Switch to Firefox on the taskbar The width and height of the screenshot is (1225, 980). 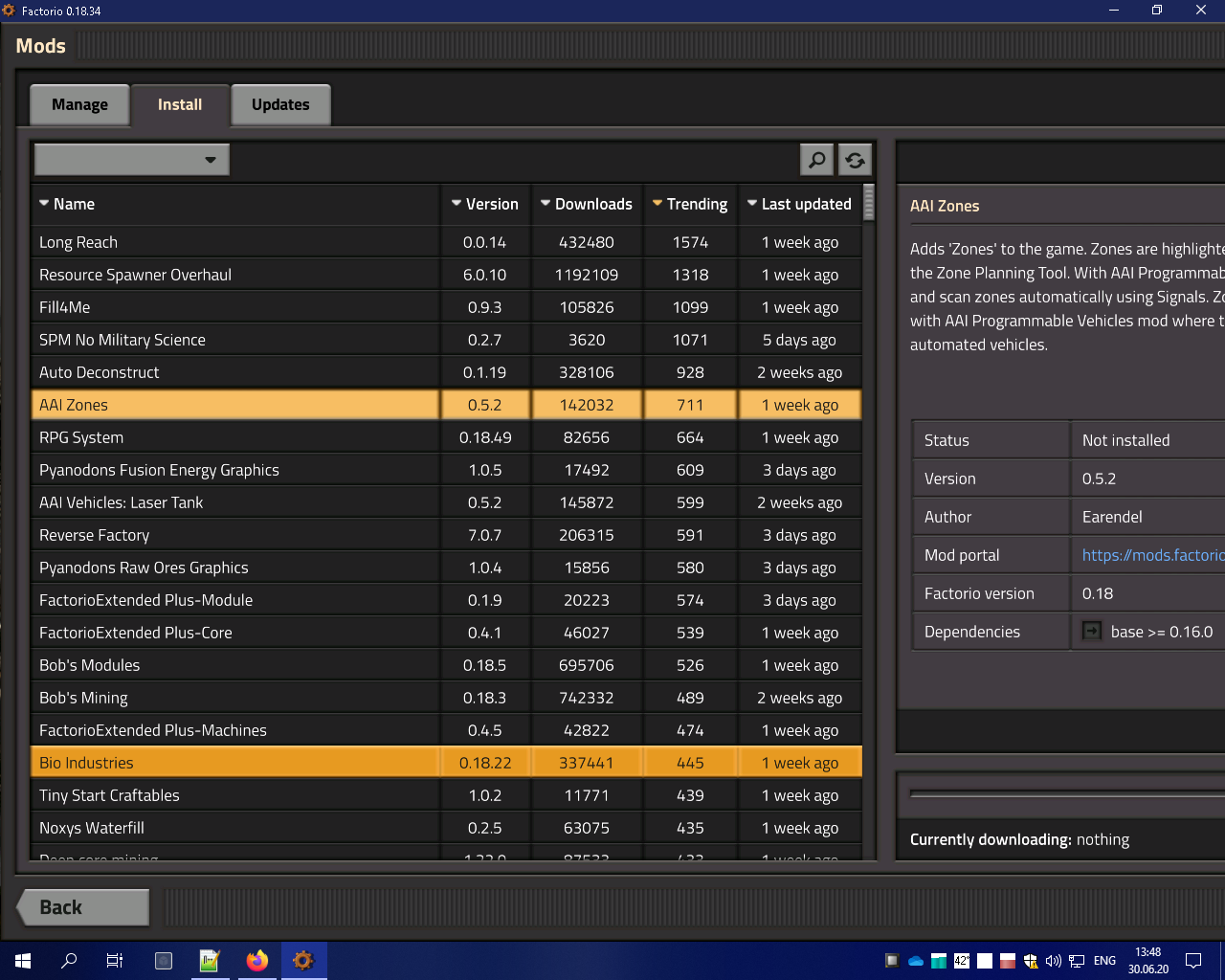pyautogui.click(x=256, y=961)
